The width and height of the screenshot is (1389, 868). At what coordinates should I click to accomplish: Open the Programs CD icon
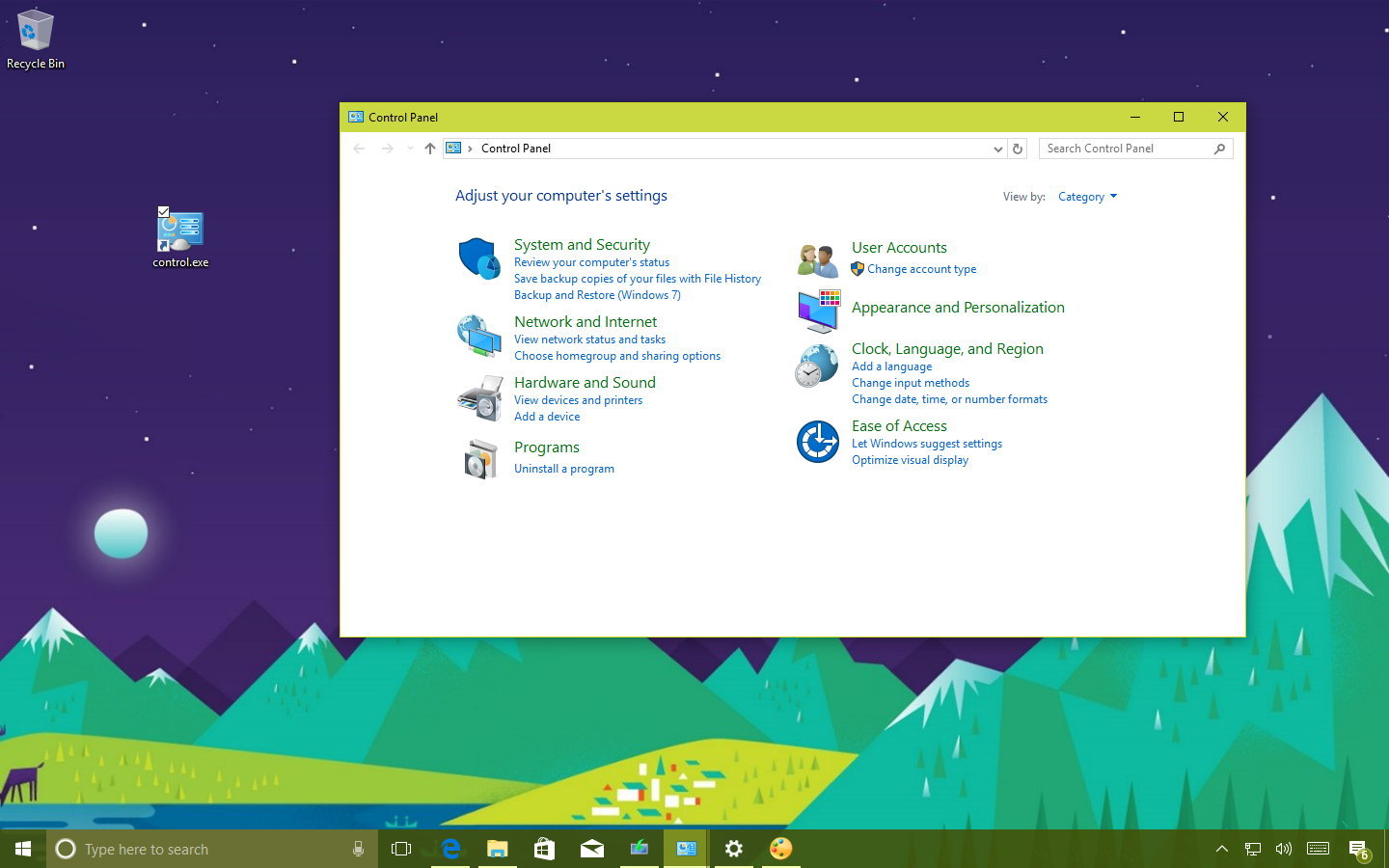click(x=479, y=458)
